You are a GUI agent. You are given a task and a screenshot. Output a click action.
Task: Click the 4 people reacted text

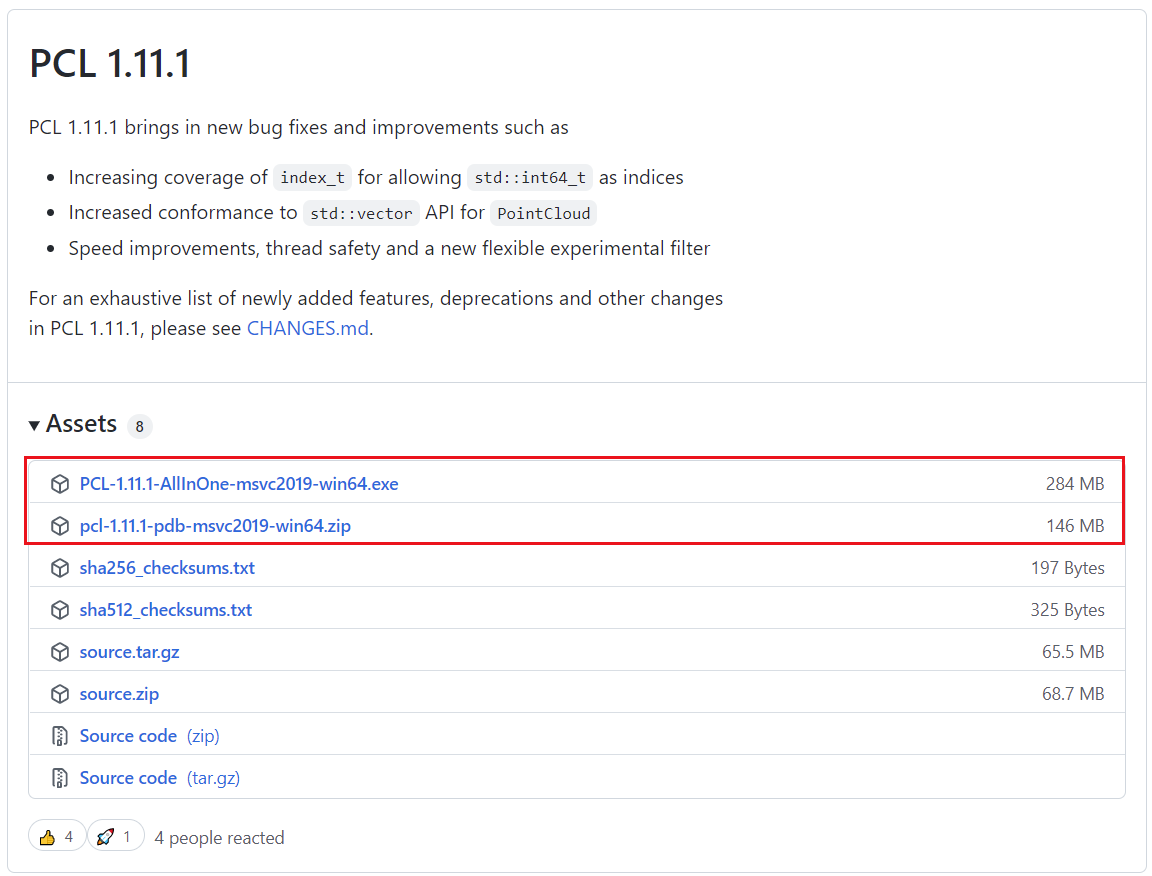pyautogui.click(x=219, y=837)
